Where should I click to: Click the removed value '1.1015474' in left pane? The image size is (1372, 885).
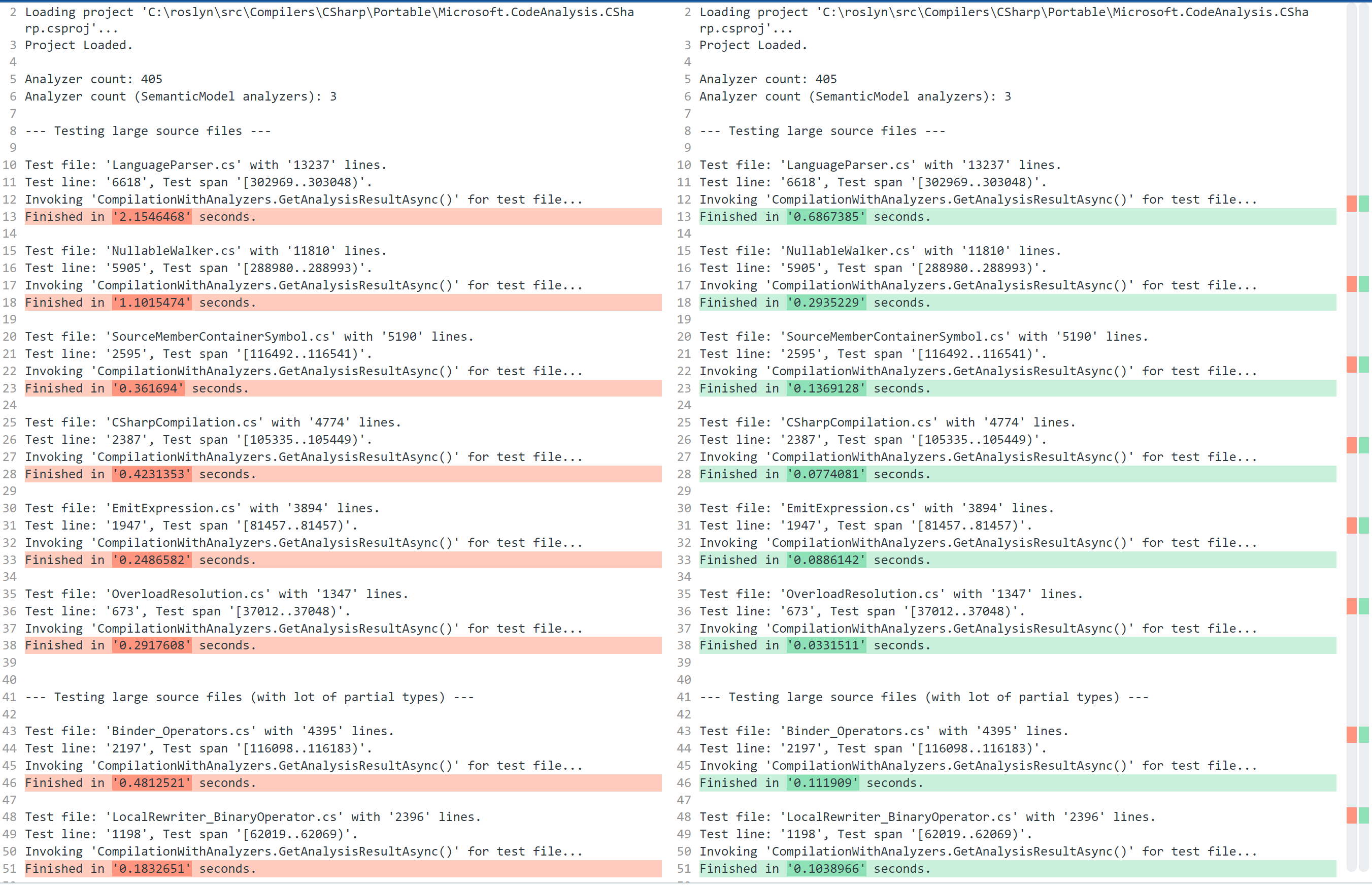pos(152,303)
